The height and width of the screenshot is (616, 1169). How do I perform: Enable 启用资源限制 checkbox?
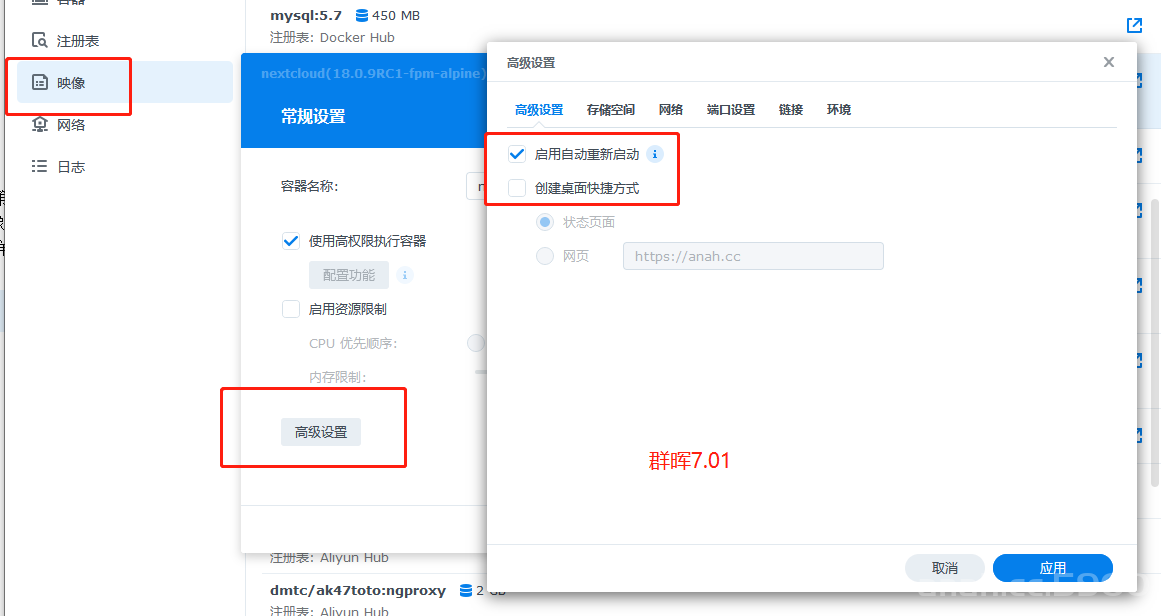click(291, 309)
